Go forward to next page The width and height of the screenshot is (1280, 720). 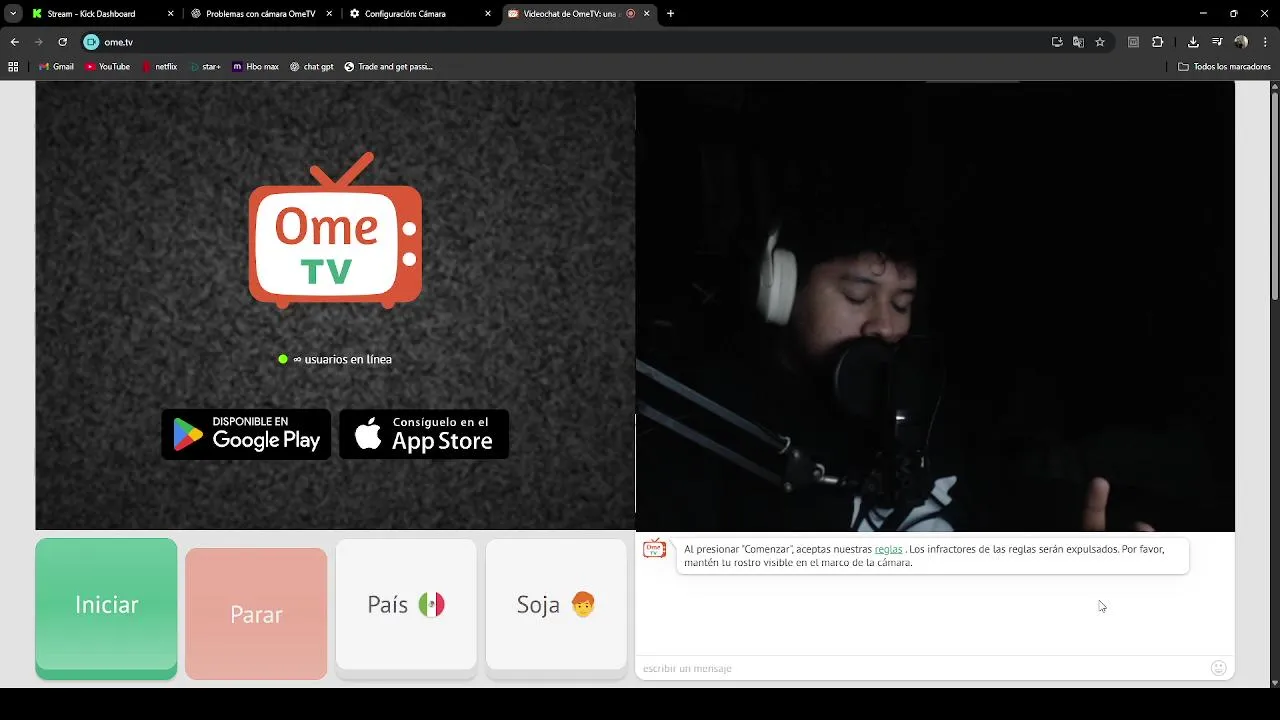point(38,42)
